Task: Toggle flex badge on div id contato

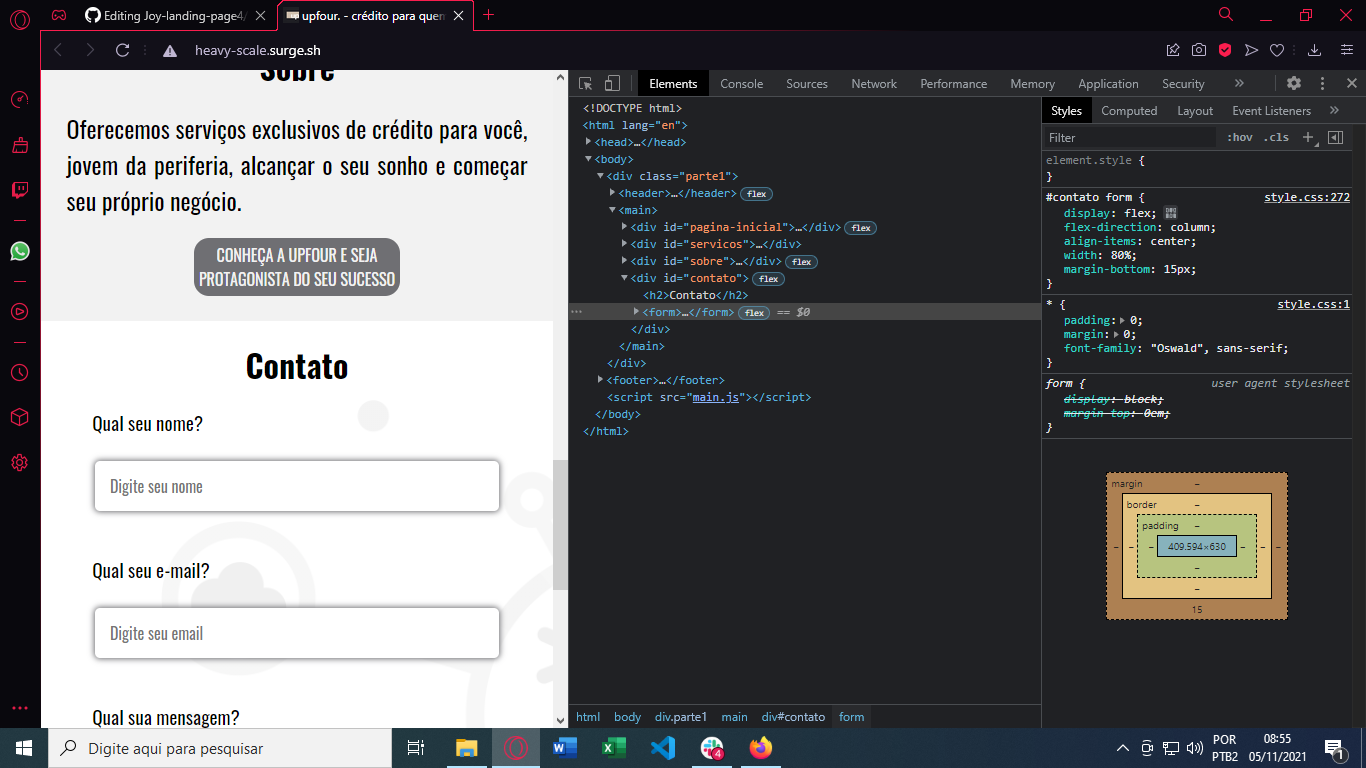Action: 768,279
